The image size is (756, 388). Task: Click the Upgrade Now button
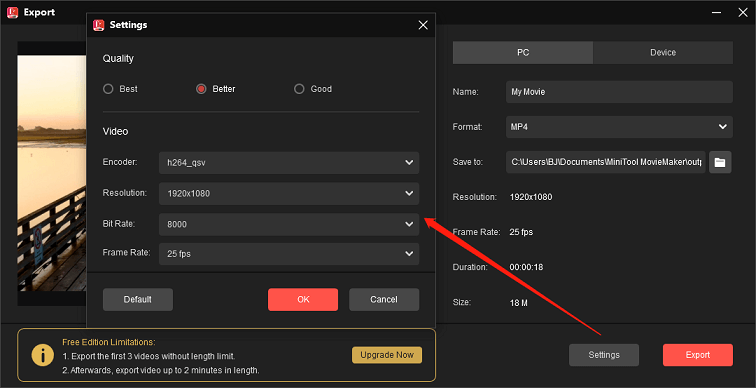[x=387, y=355]
